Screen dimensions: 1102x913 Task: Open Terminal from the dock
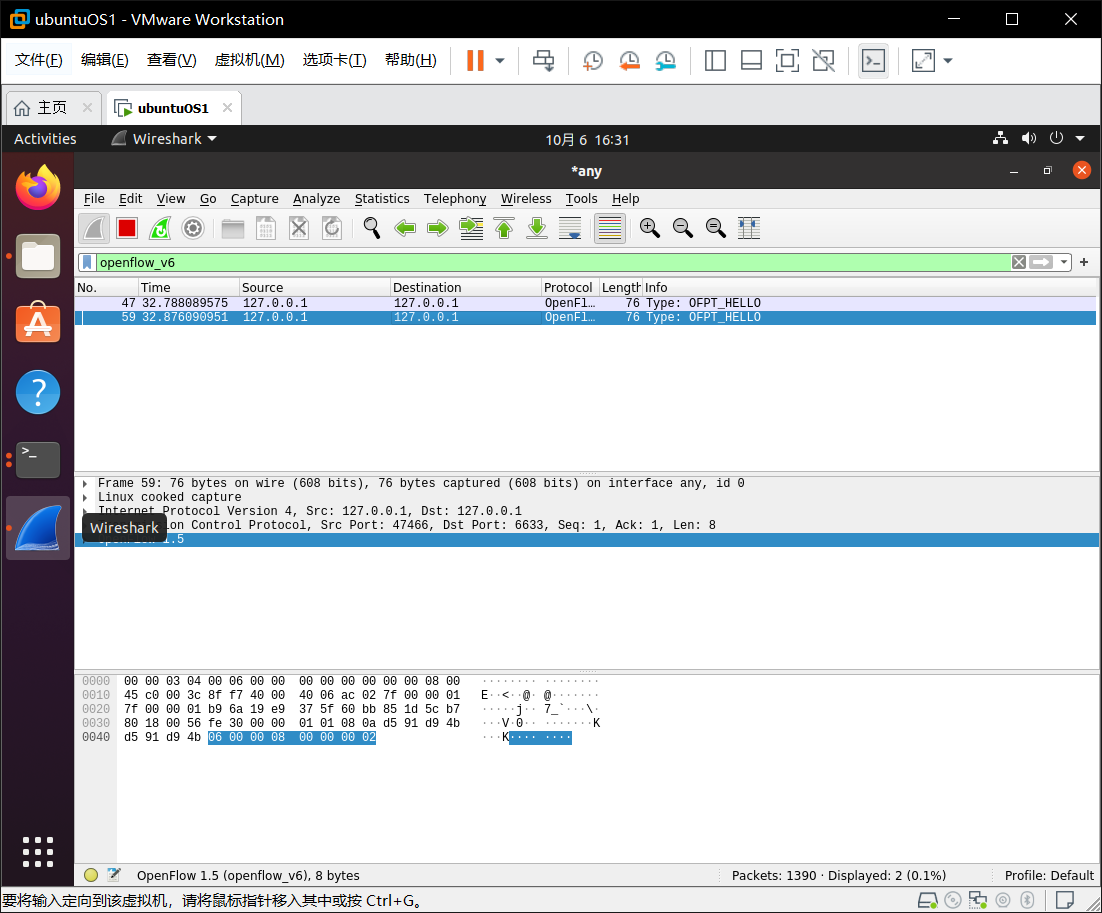38,460
